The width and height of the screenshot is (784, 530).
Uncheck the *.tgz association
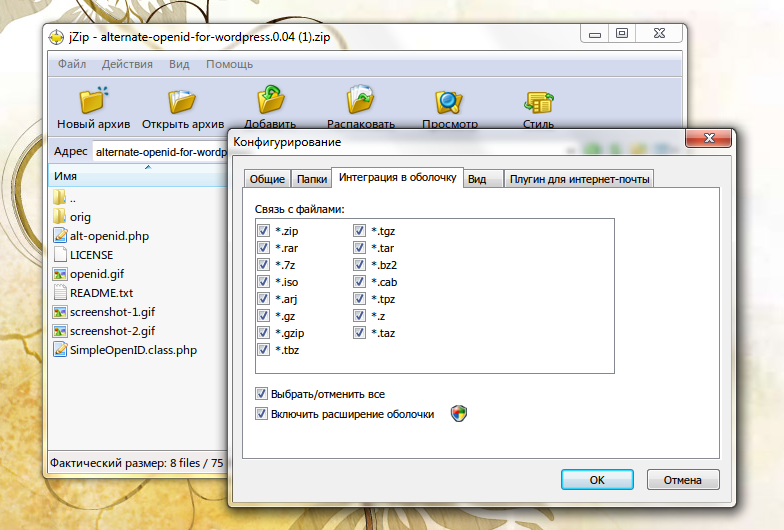tap(359, 230)
